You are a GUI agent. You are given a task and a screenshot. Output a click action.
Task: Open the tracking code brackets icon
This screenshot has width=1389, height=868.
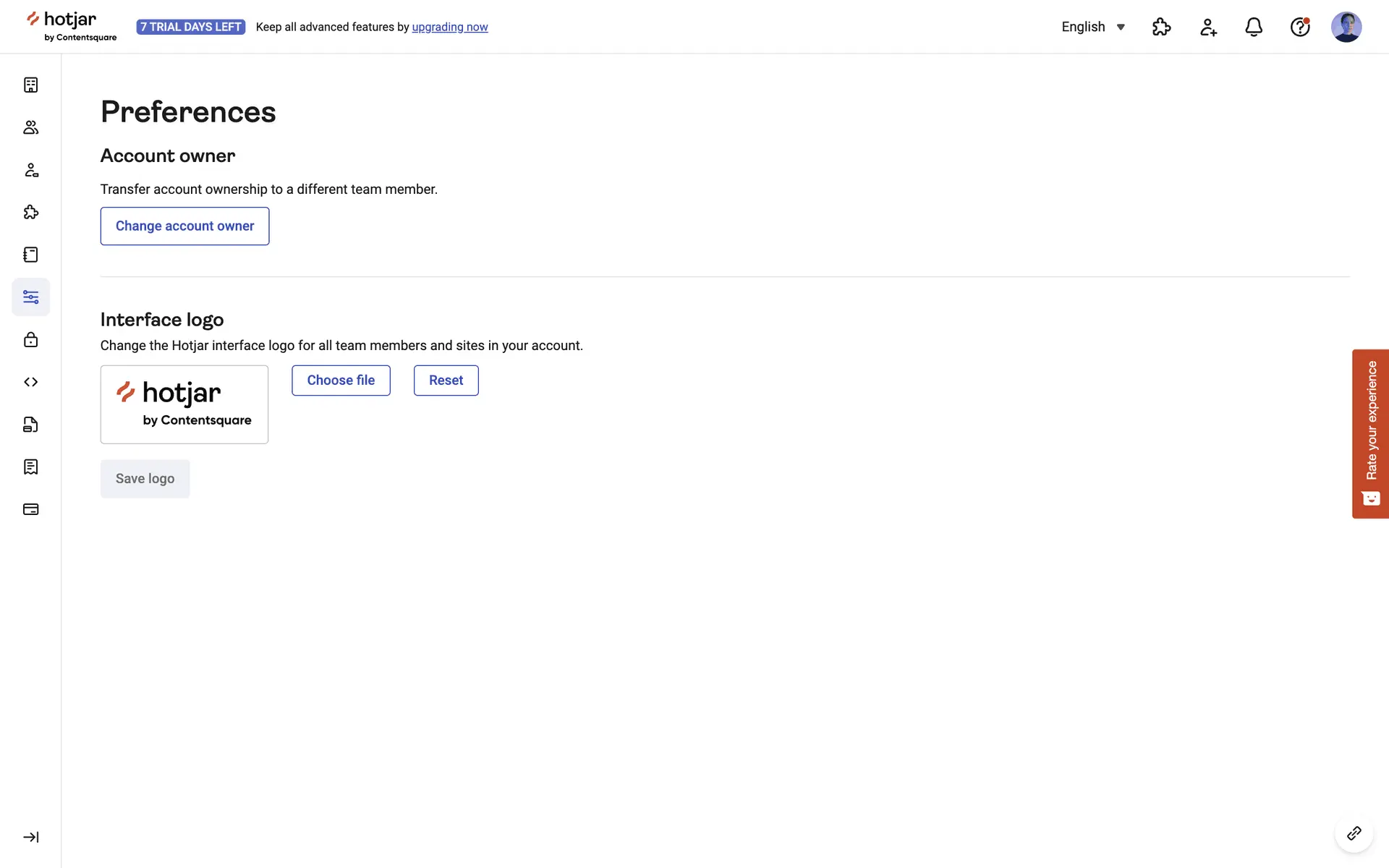tap(30, 382)
